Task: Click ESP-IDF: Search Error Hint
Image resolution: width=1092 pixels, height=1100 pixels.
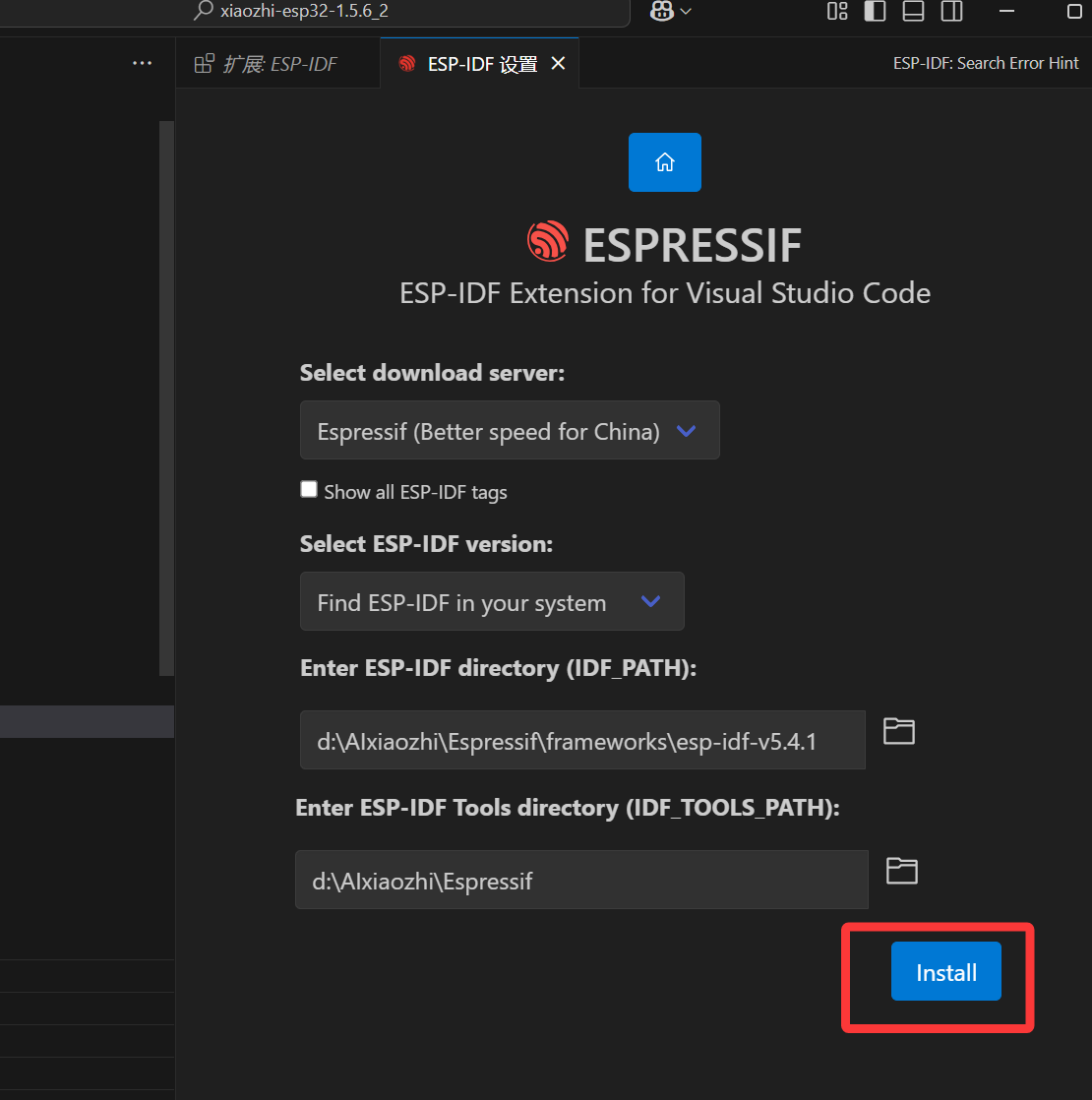Action: [986, 63]
